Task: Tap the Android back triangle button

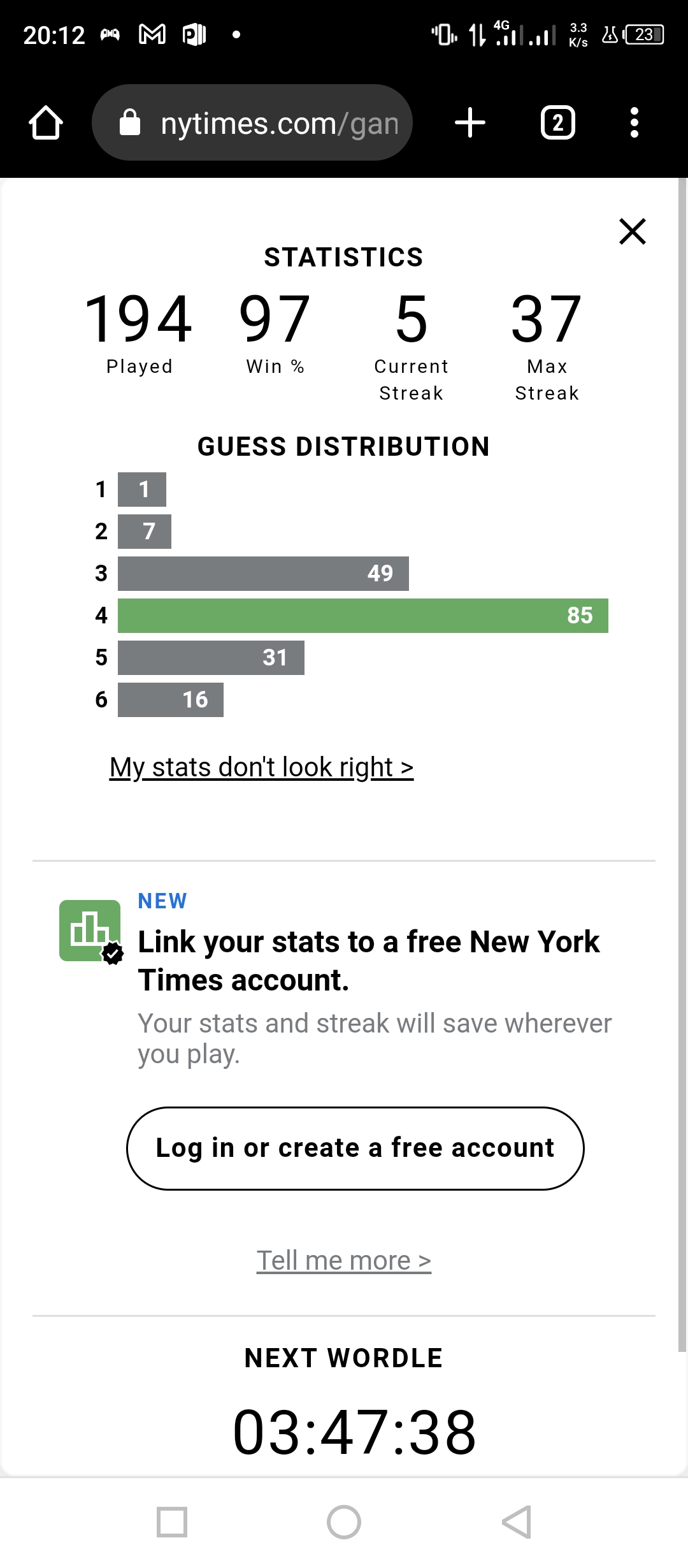Action: [517, 1522]
